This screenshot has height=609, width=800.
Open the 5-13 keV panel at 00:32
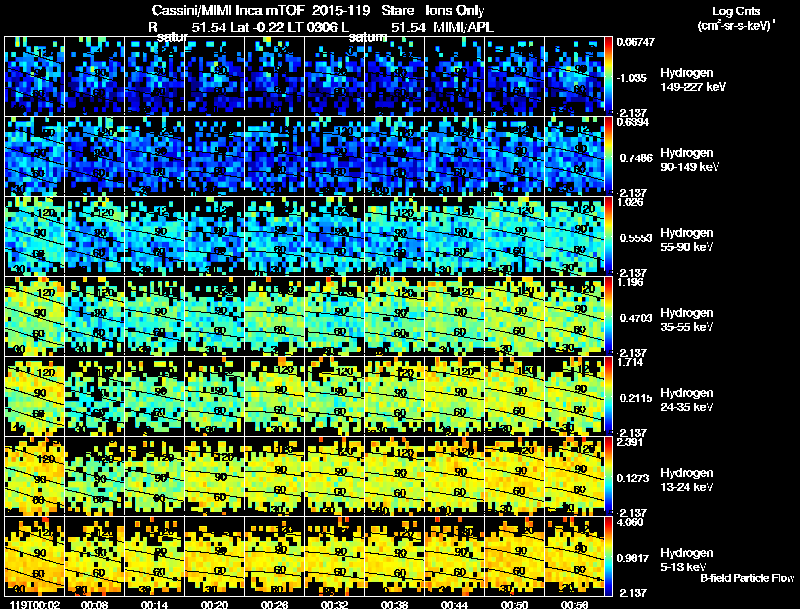click(335, 556)
